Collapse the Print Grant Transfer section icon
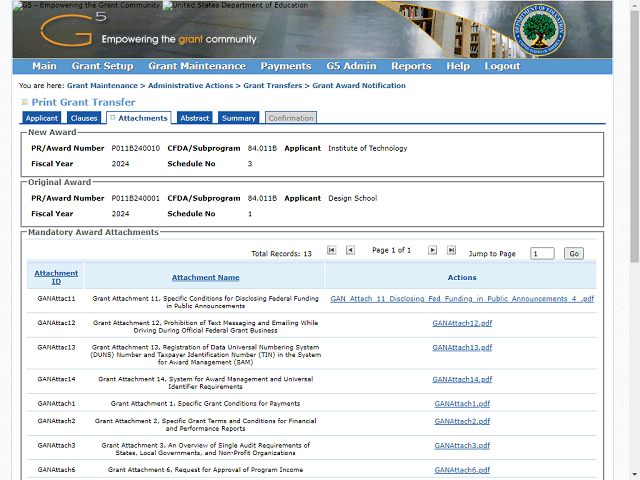 click(24, 102)
